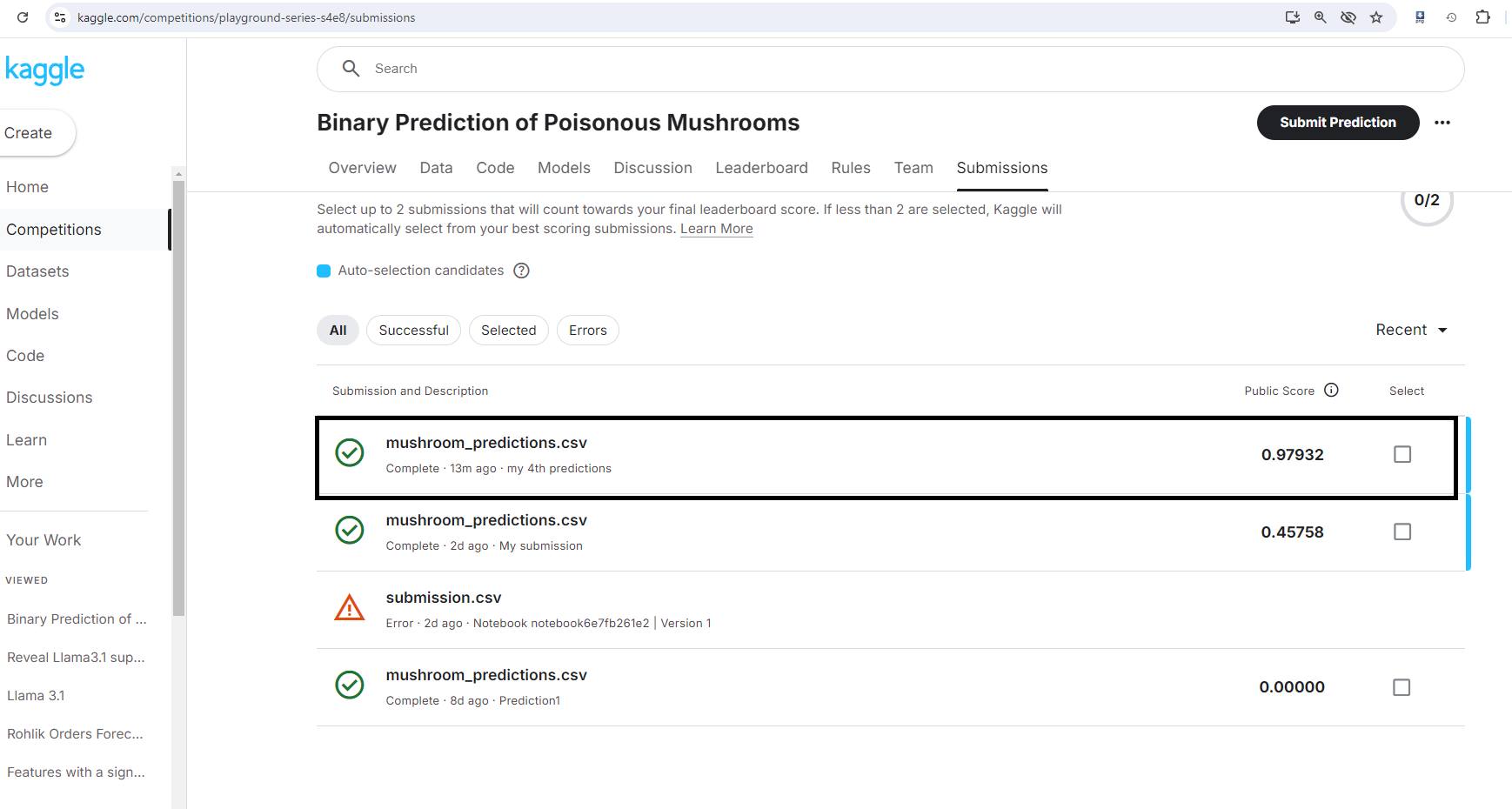Open the three-dot competition options menu
Image resolution: width=1512 pixels, height=809 pixels.
point(1442,123)
